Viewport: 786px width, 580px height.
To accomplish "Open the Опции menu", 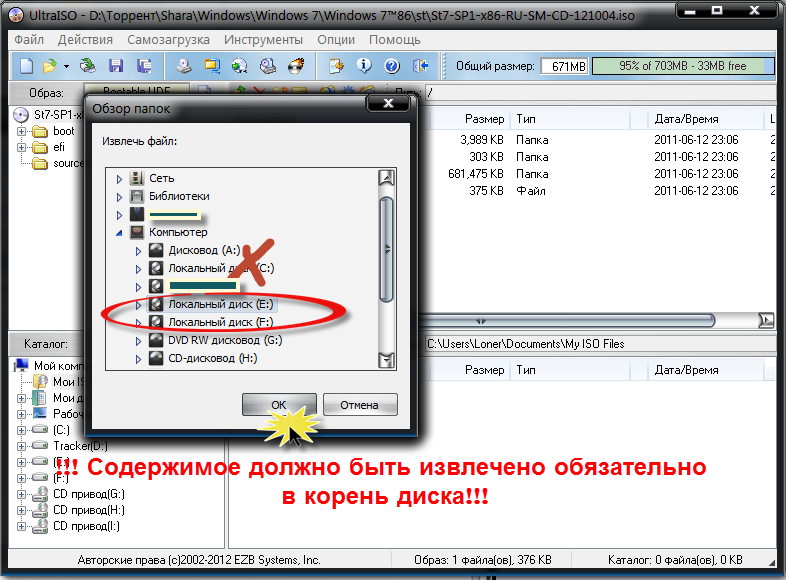I will (336, 40).
